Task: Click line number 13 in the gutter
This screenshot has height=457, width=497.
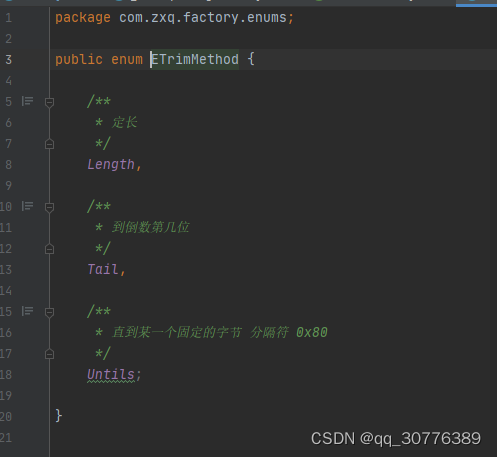Action: click(x=6, y=270)
